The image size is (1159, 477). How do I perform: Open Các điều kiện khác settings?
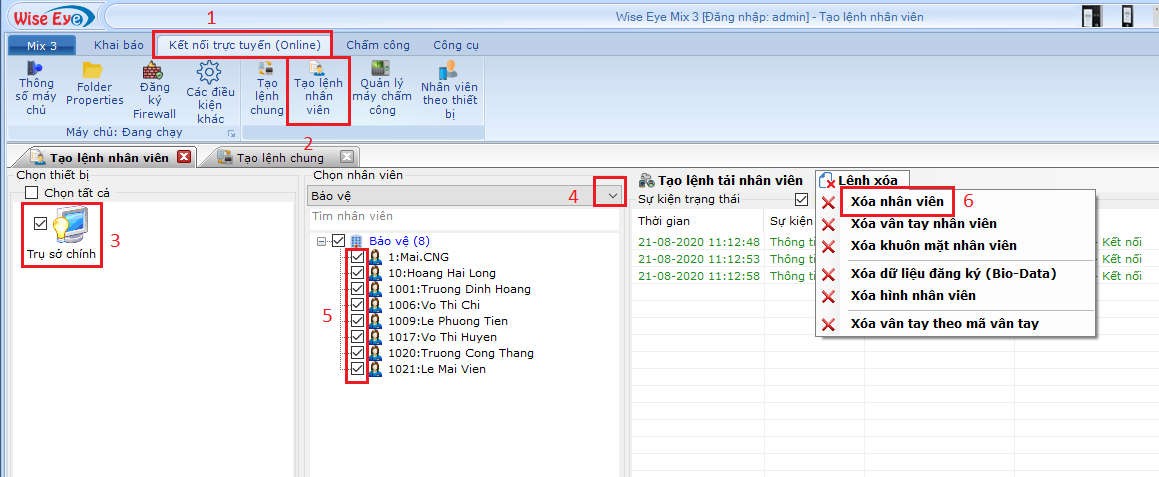tap(210, 92)
